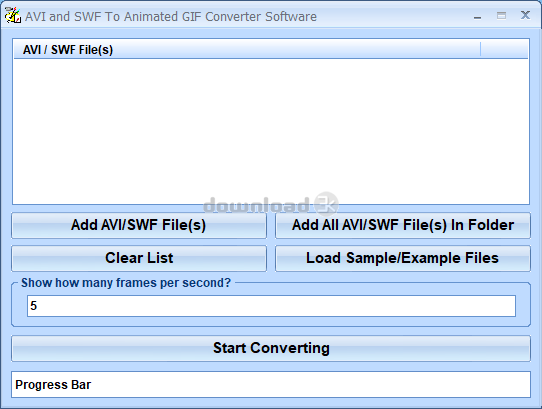Load Sample/Example Files
This screenshot has height=409, width=542.
pos(403,258)
